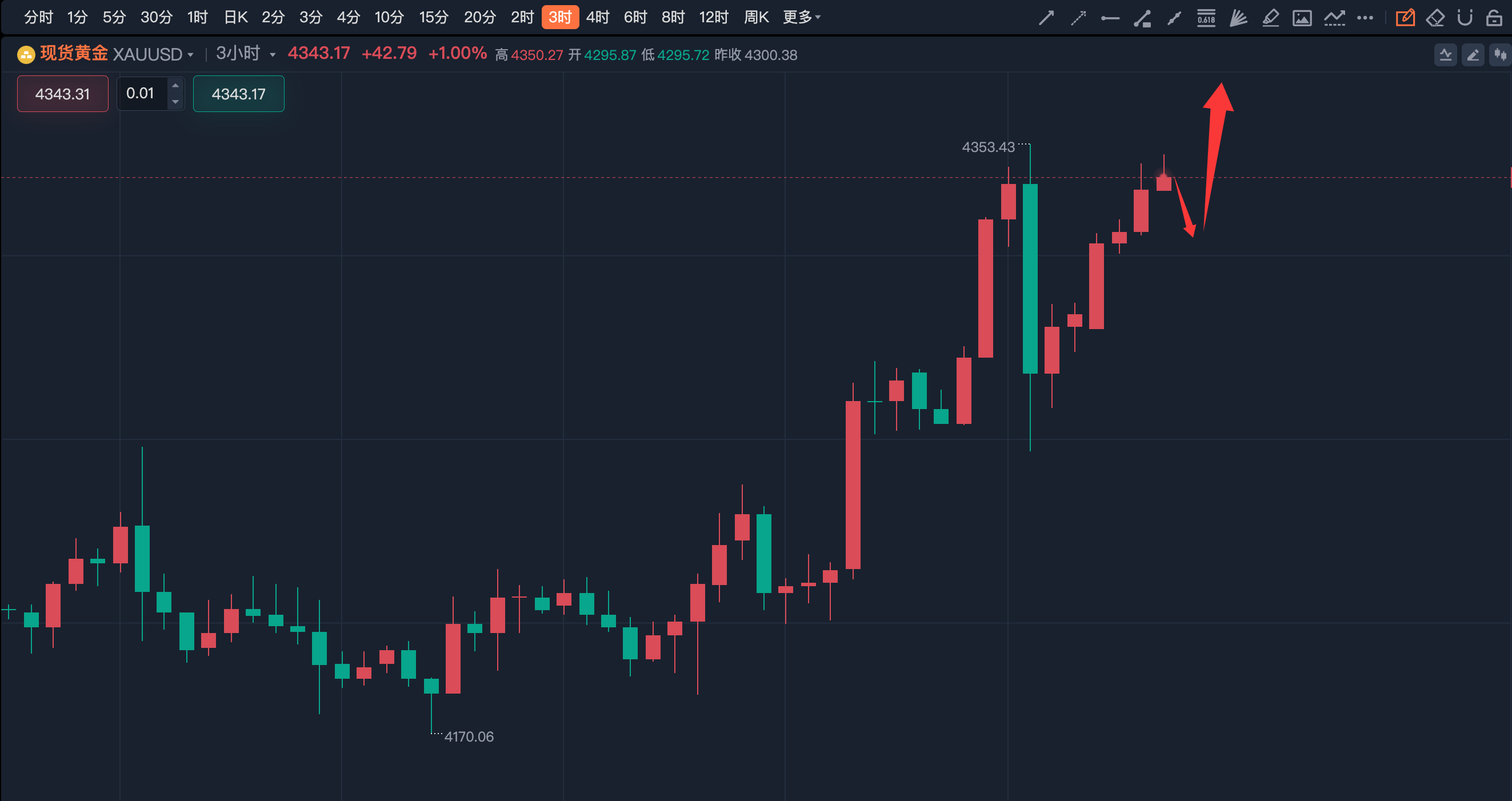Screen dimensions: 1512x801
Task: Switch to the 日K timeframe tab
Action: click(x=236, y=17)
